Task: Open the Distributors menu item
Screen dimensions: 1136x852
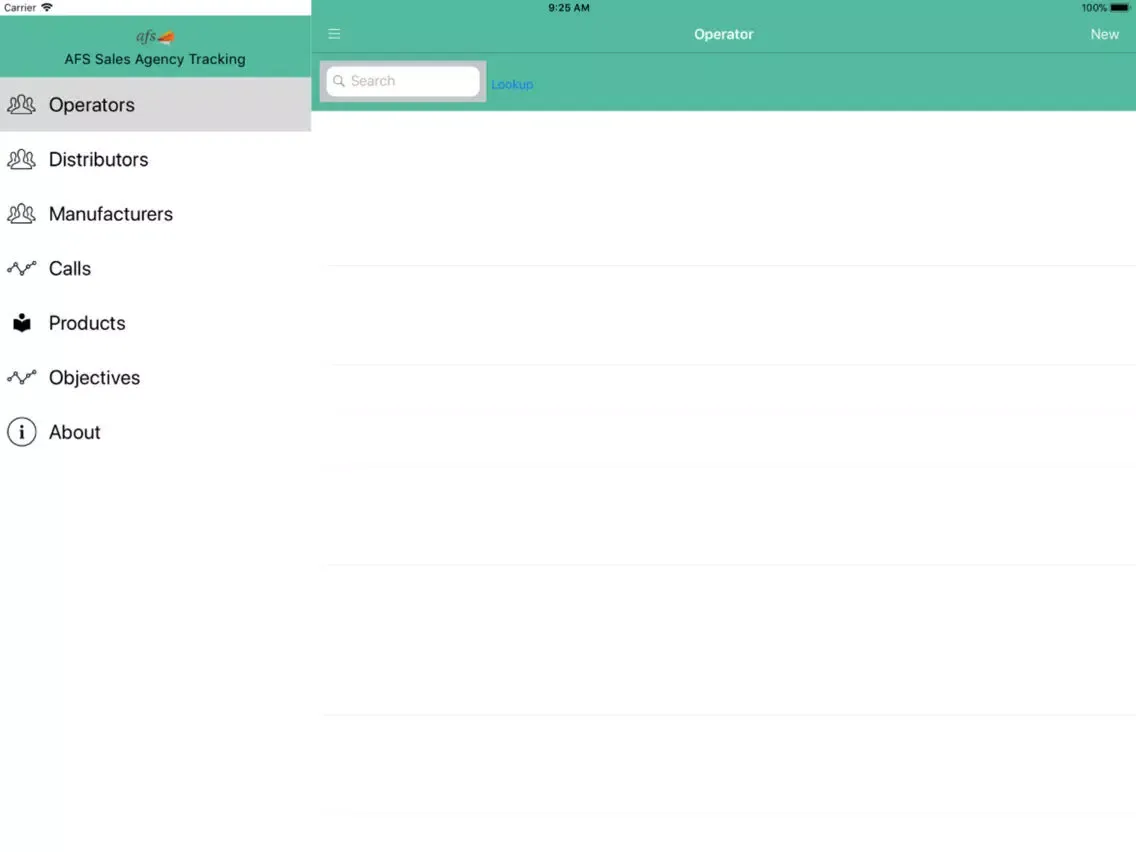Action: 155,159
